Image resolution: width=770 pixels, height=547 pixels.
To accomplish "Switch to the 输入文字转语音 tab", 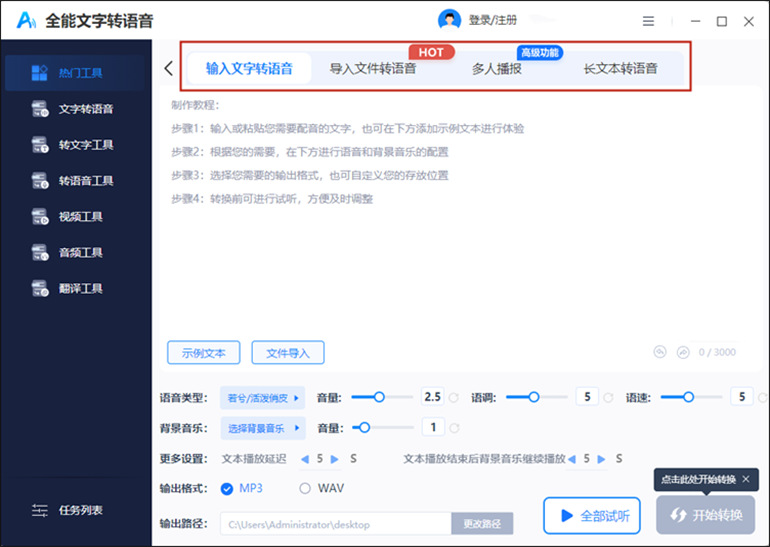I will pos(249,68).
